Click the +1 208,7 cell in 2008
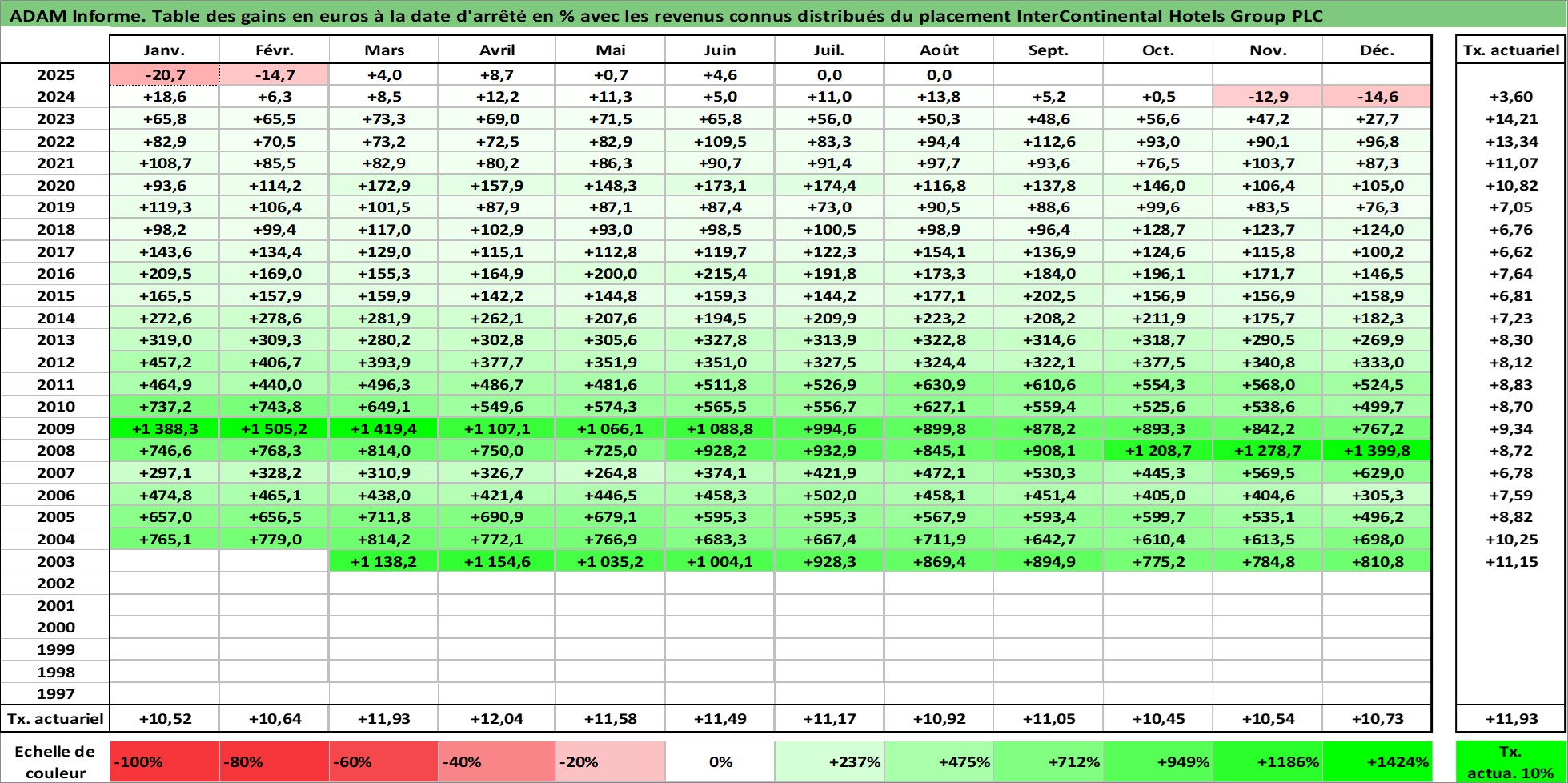This screenshot has width=1568, height=783. tap(1158, 451)
